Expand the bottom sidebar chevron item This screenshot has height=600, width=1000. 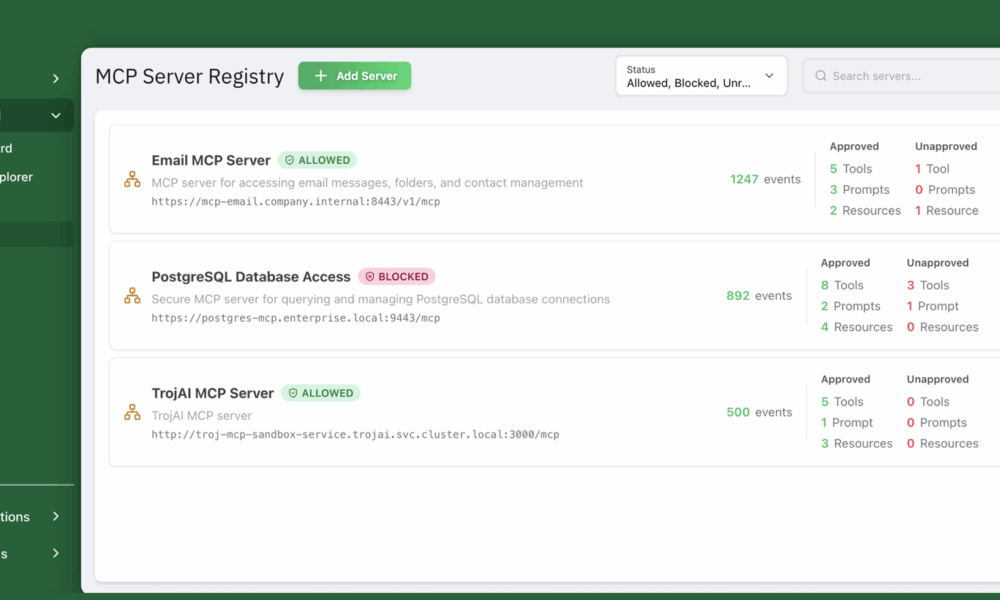click(x=56, y=553)
